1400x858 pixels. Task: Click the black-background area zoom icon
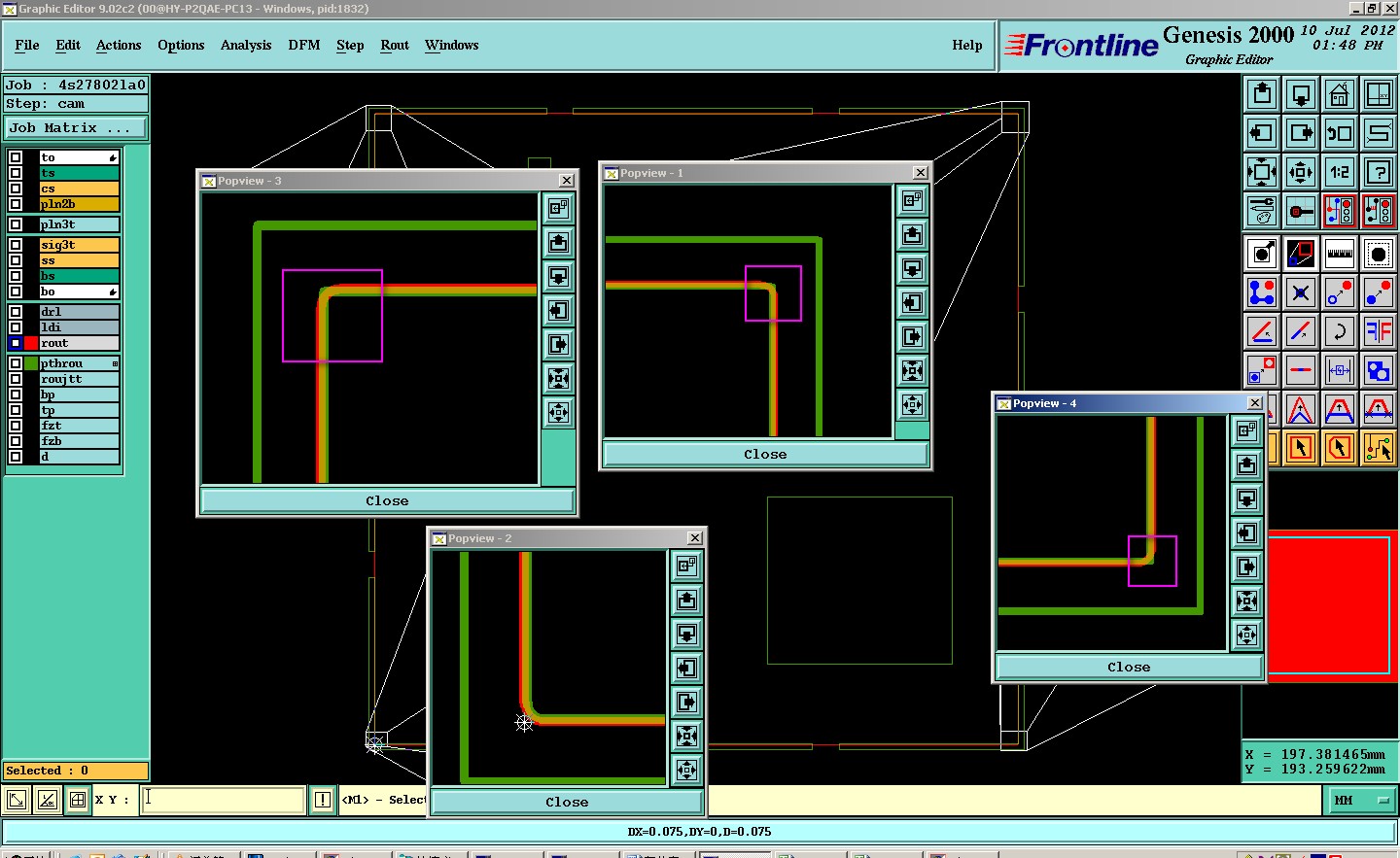point(1301,254)
